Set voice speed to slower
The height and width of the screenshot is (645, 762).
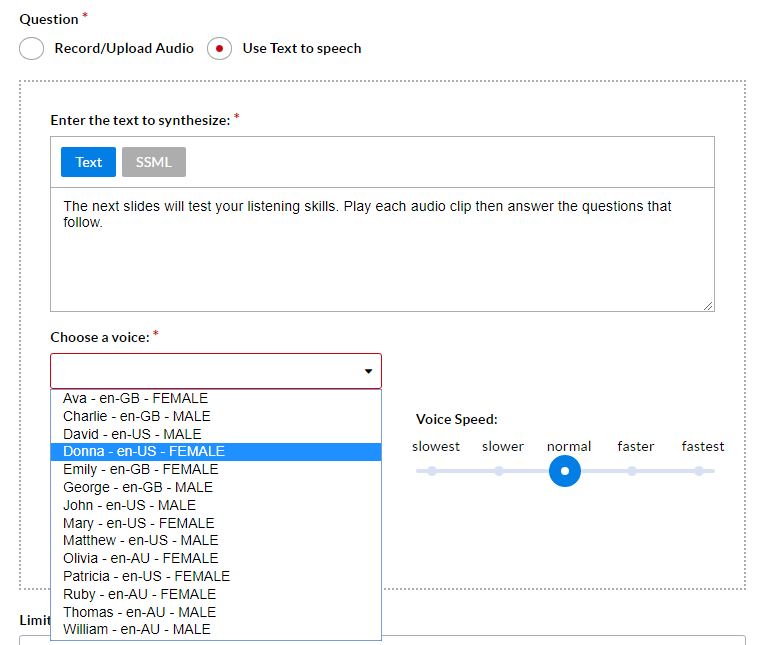(x=499, y=470)
